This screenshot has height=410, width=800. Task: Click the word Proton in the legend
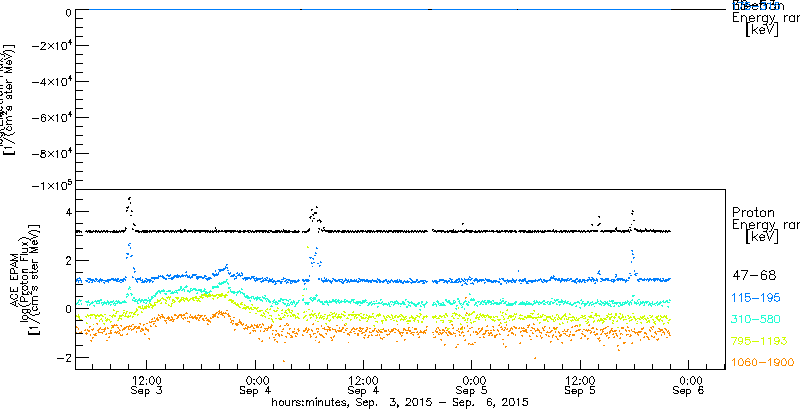point(754,213)
